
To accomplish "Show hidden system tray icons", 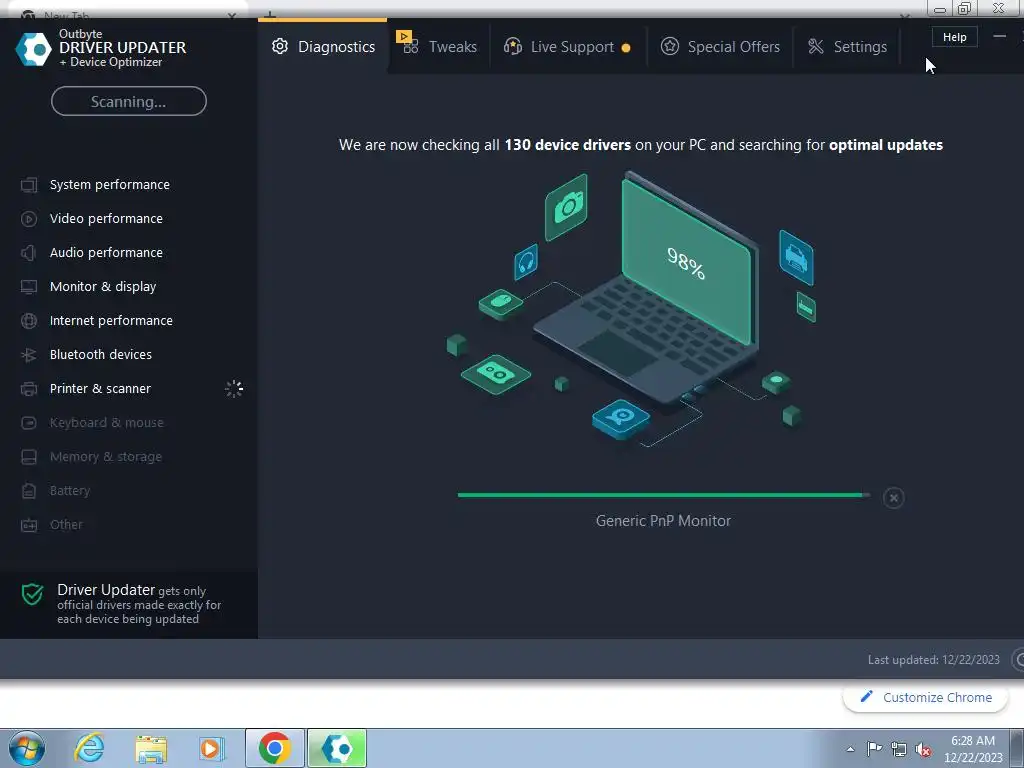I will coord(850,749).
